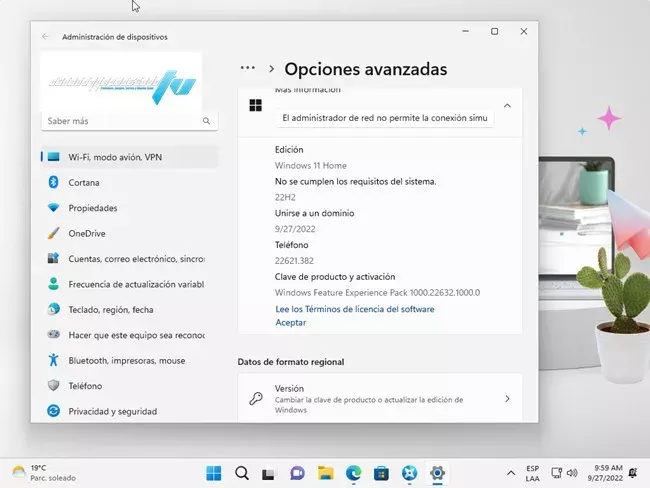Open the Versión row with its chevron
Image resolution: width=650 pixels, height=488 pixels.
pyautogui.click(x=507, y=398)
